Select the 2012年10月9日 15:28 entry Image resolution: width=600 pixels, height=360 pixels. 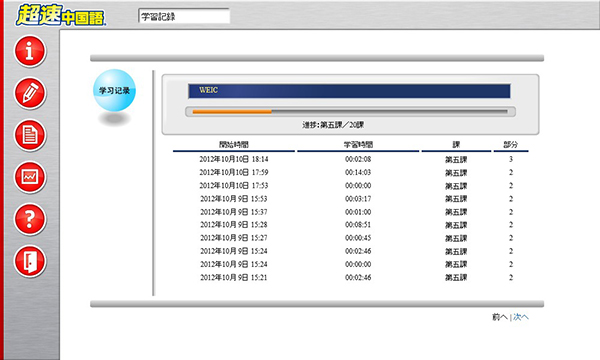234,225
